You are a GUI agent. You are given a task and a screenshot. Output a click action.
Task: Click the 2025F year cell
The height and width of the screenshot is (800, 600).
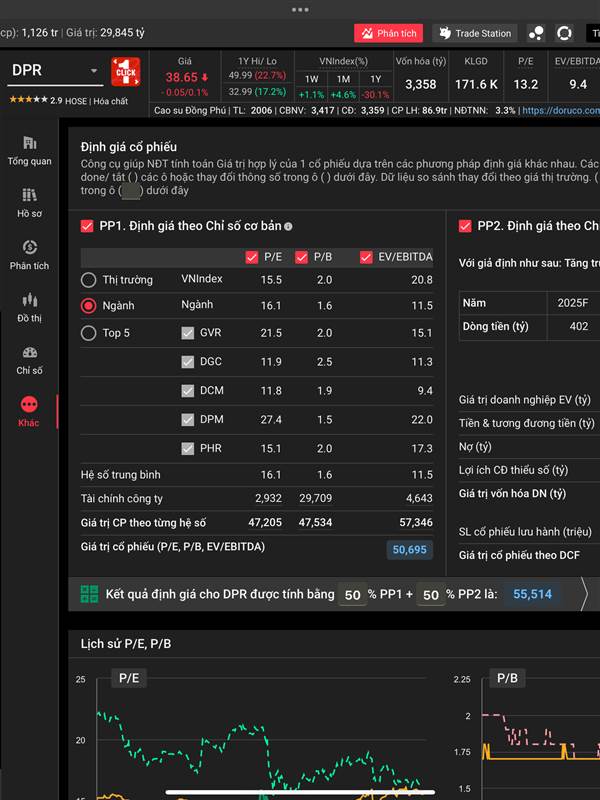coord(572,303)
